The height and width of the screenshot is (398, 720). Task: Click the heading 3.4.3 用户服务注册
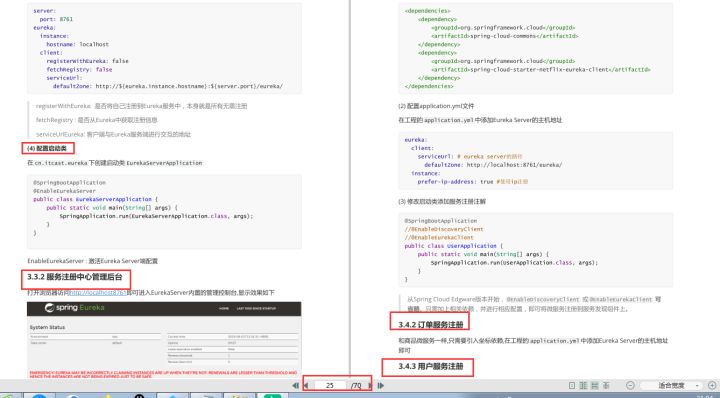(x=431, y=366)
